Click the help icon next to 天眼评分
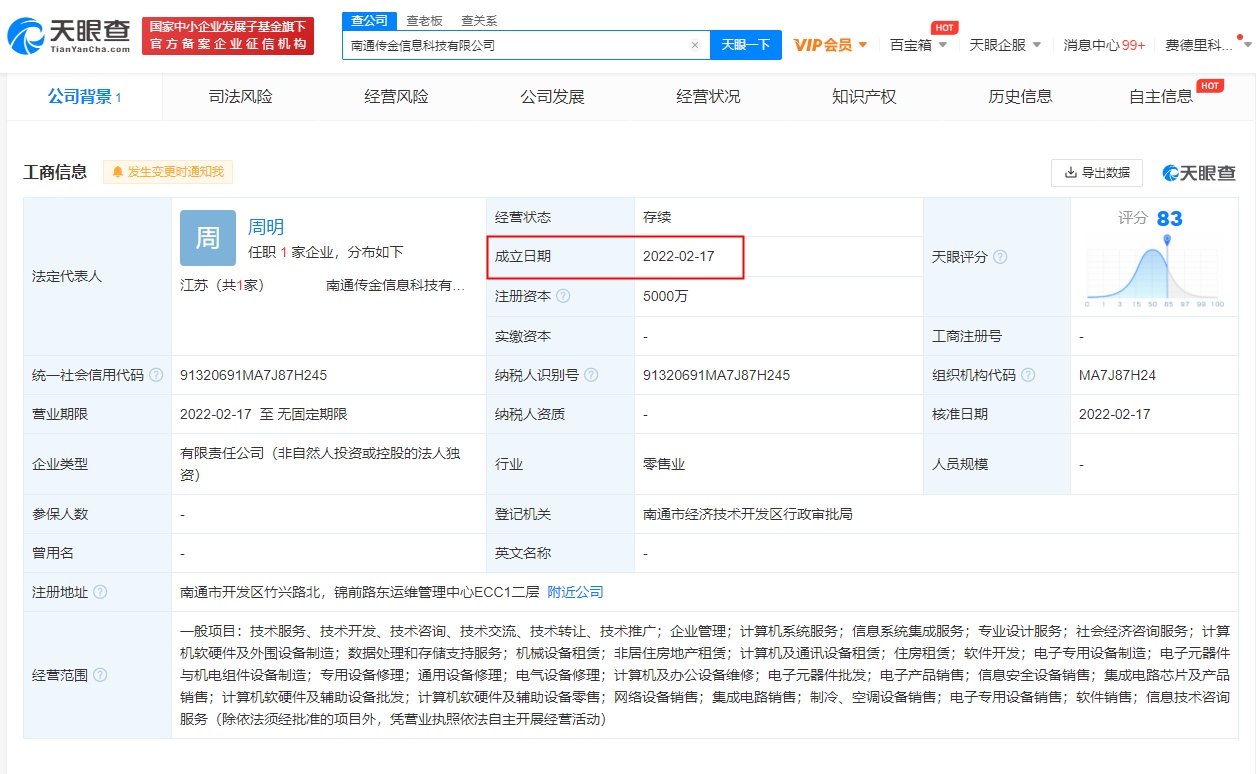The width and height of the screenshot is (1256, 774). (x=999, y=257)
